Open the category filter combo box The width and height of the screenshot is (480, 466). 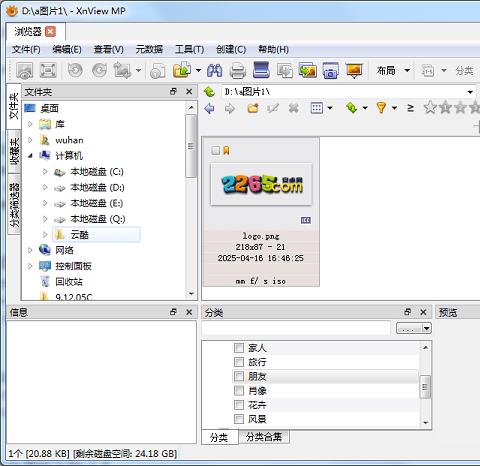point(414,328)
